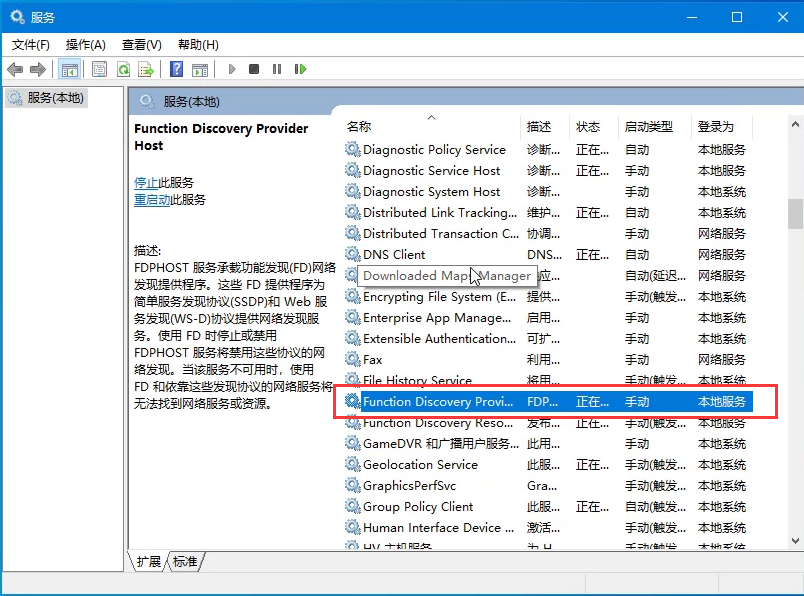Click the Back arrow toolbar icon

(x=15, y=69)
